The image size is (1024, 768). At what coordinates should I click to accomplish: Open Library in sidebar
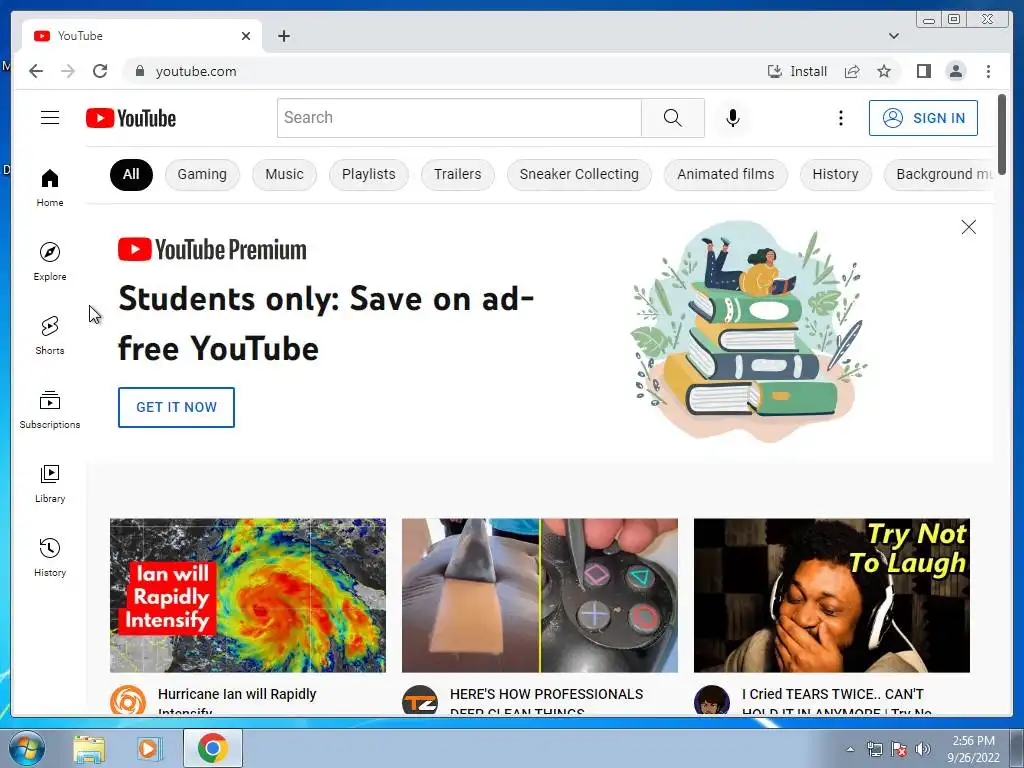pos(50,483)
